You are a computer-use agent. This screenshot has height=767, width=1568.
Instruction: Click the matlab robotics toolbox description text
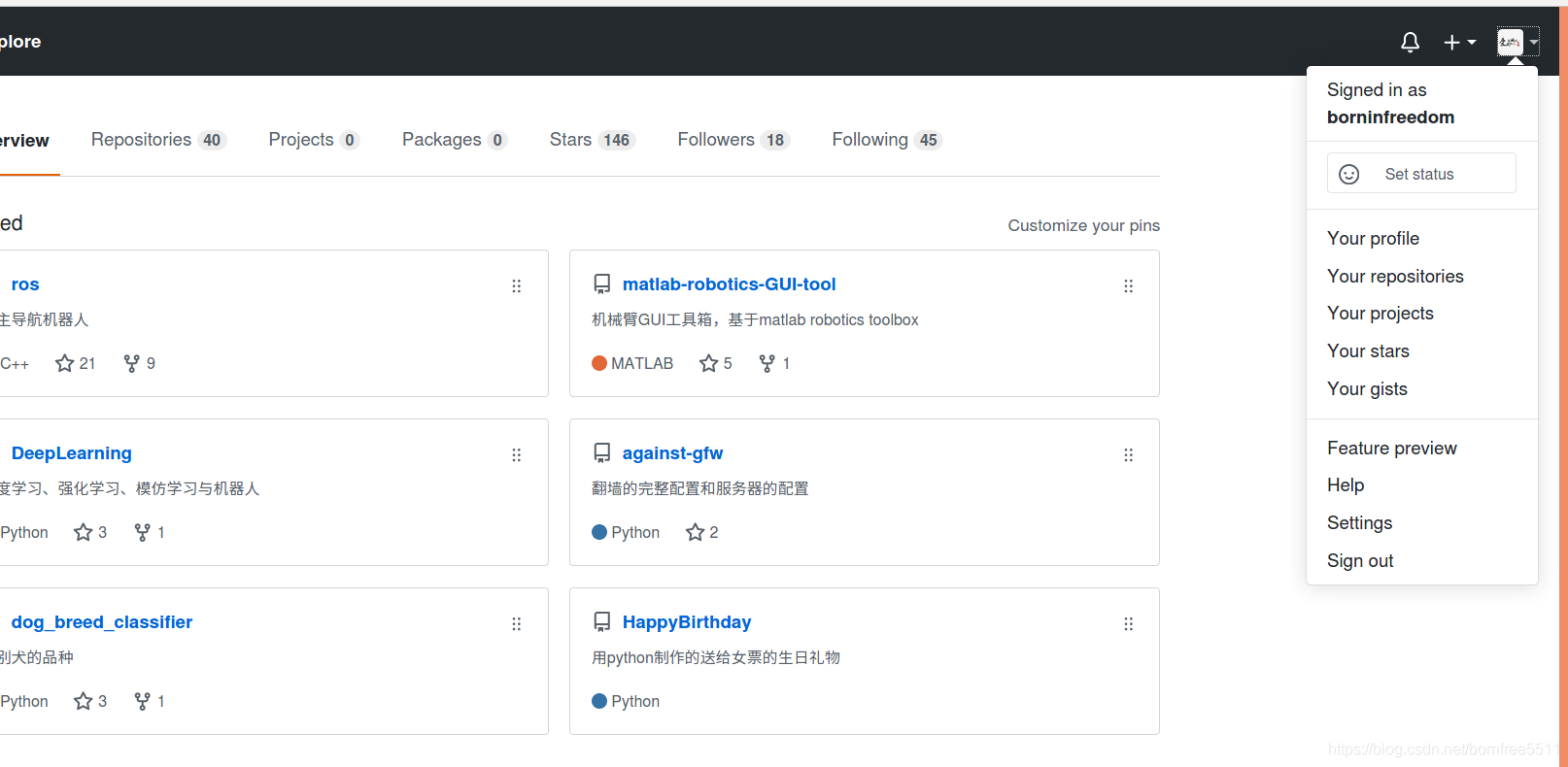[x=755, y=319]
